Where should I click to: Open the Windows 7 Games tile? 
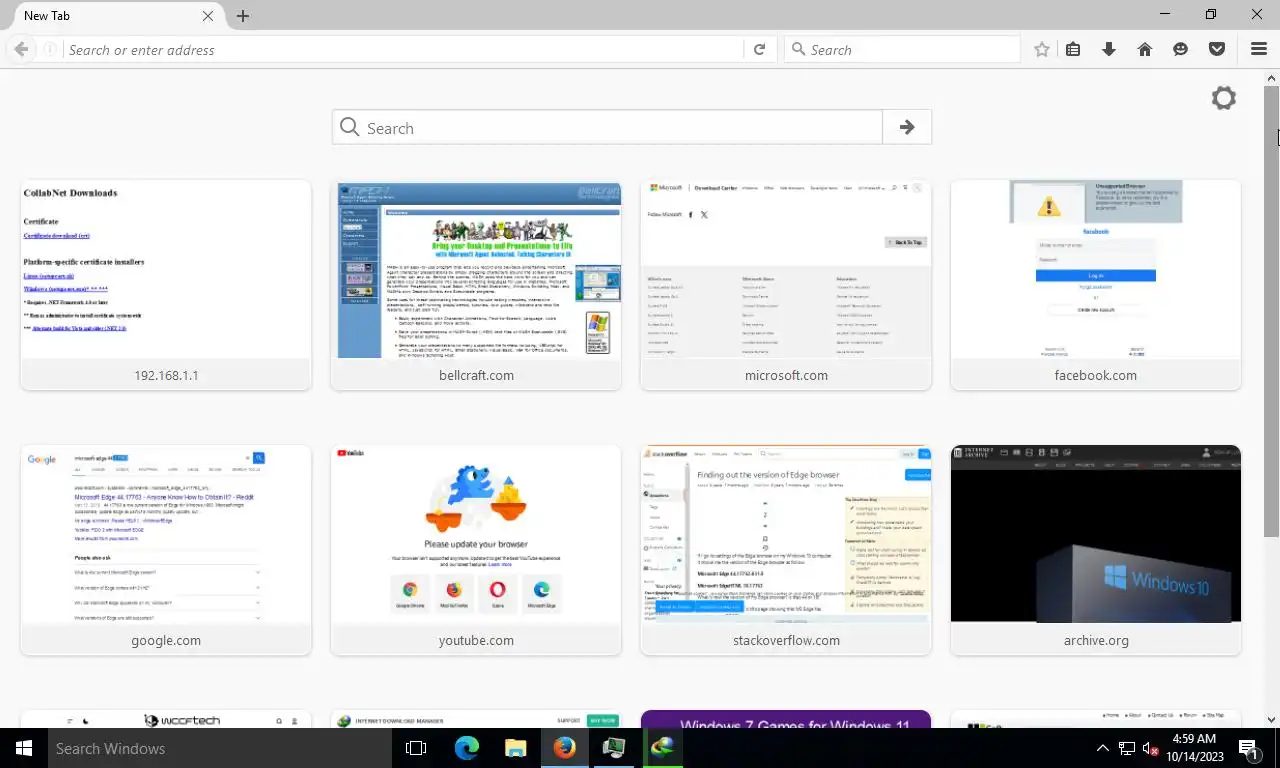(x=786, y=719)
